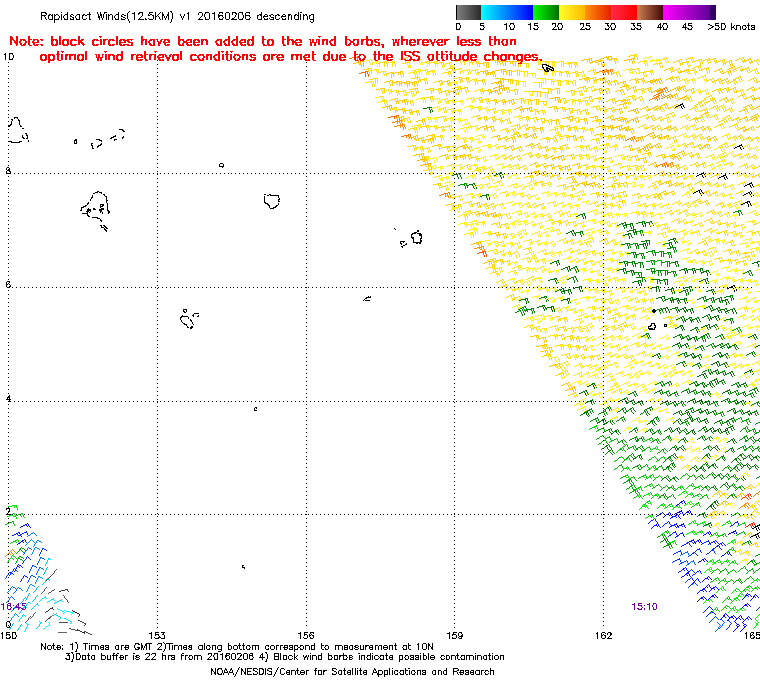Click the '159' longitude axis label
The image size is (760, 688).
click(455, 635)
